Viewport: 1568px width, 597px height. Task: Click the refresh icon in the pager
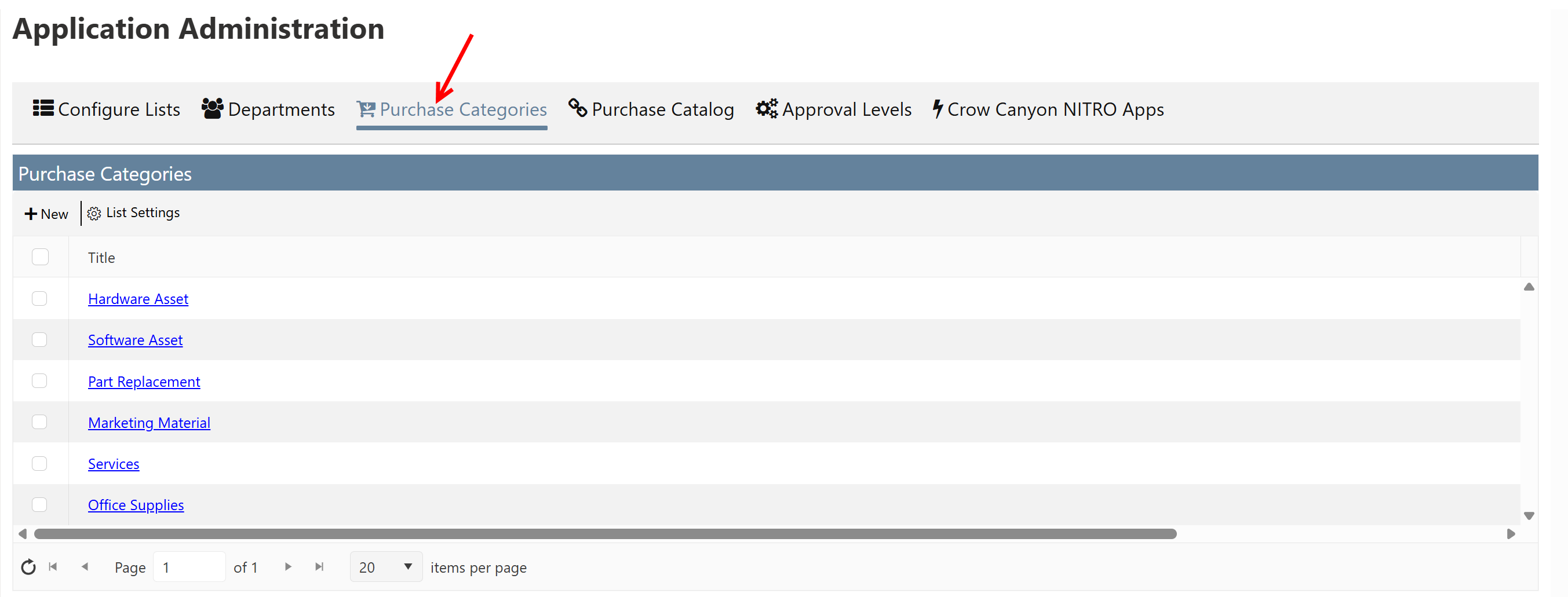click(x=28, y=567)
